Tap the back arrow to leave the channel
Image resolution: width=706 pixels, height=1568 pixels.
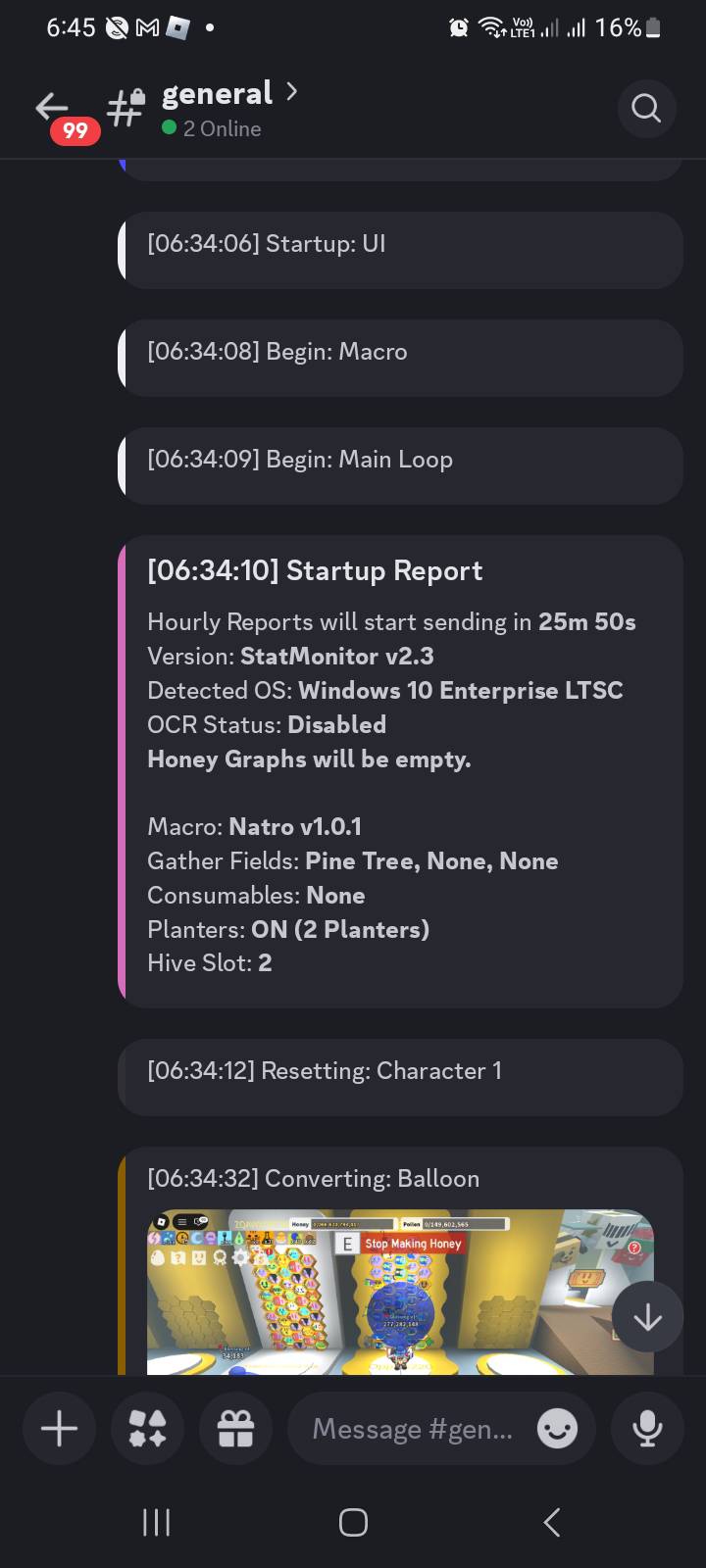(x=51, y=108)
